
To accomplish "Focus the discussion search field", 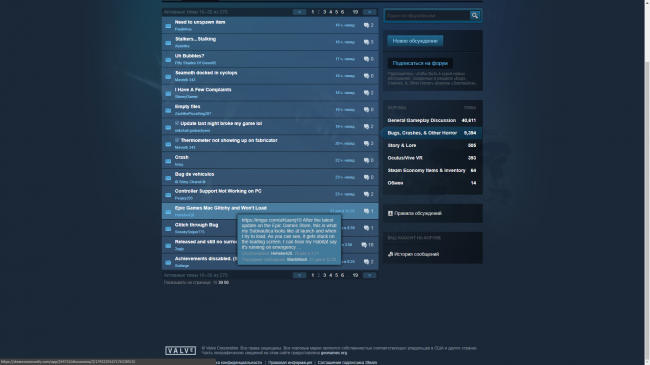I will [x=427, y=16].
